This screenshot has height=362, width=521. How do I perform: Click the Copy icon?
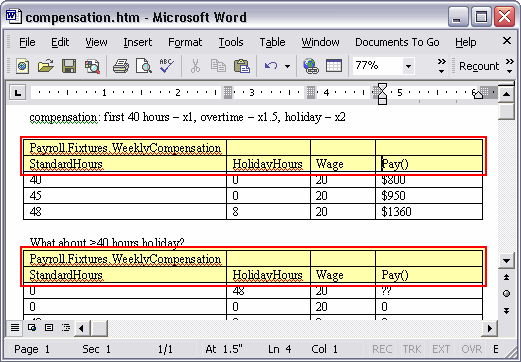218,66
